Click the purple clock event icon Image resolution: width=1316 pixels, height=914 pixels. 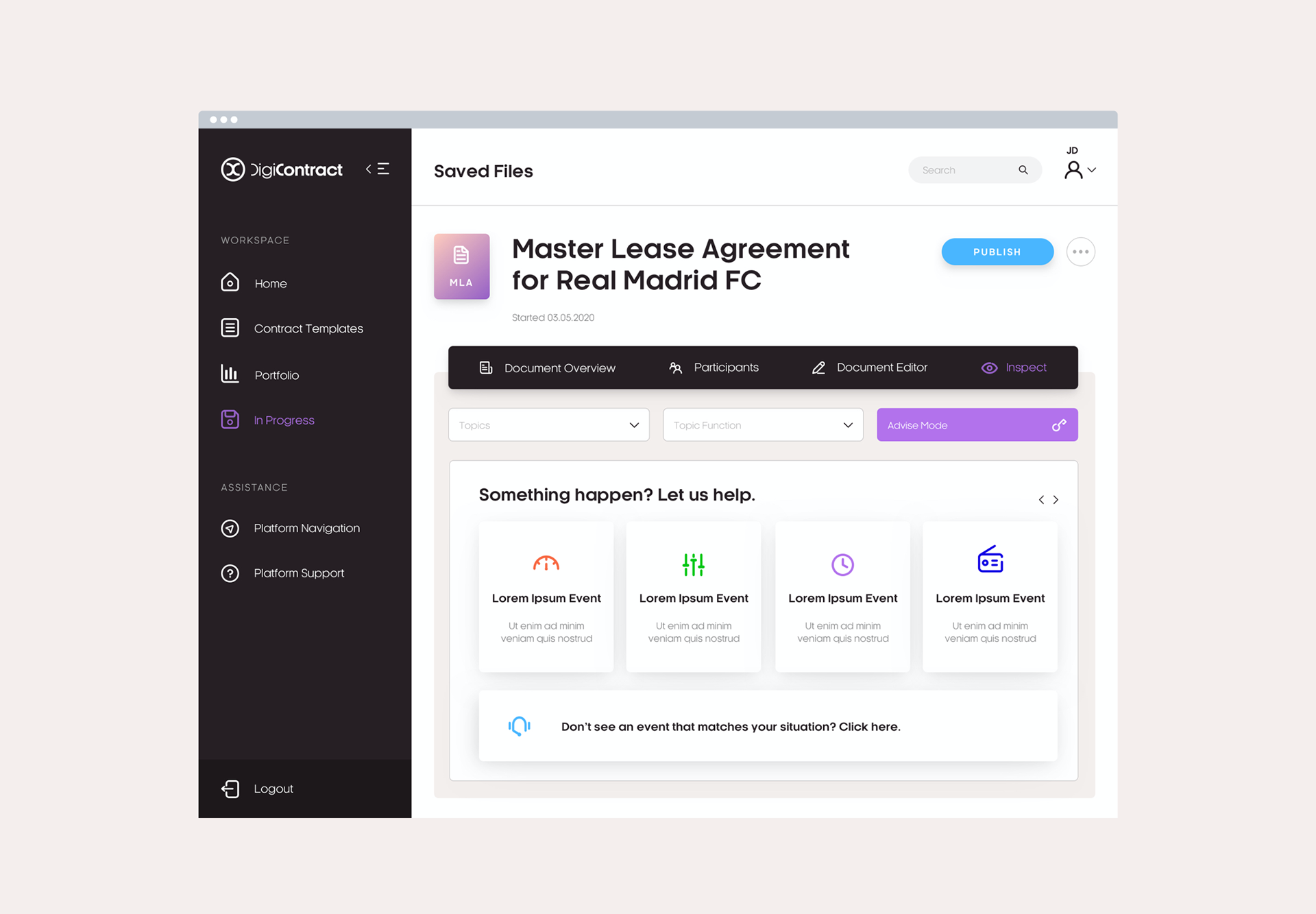[842, 564]
